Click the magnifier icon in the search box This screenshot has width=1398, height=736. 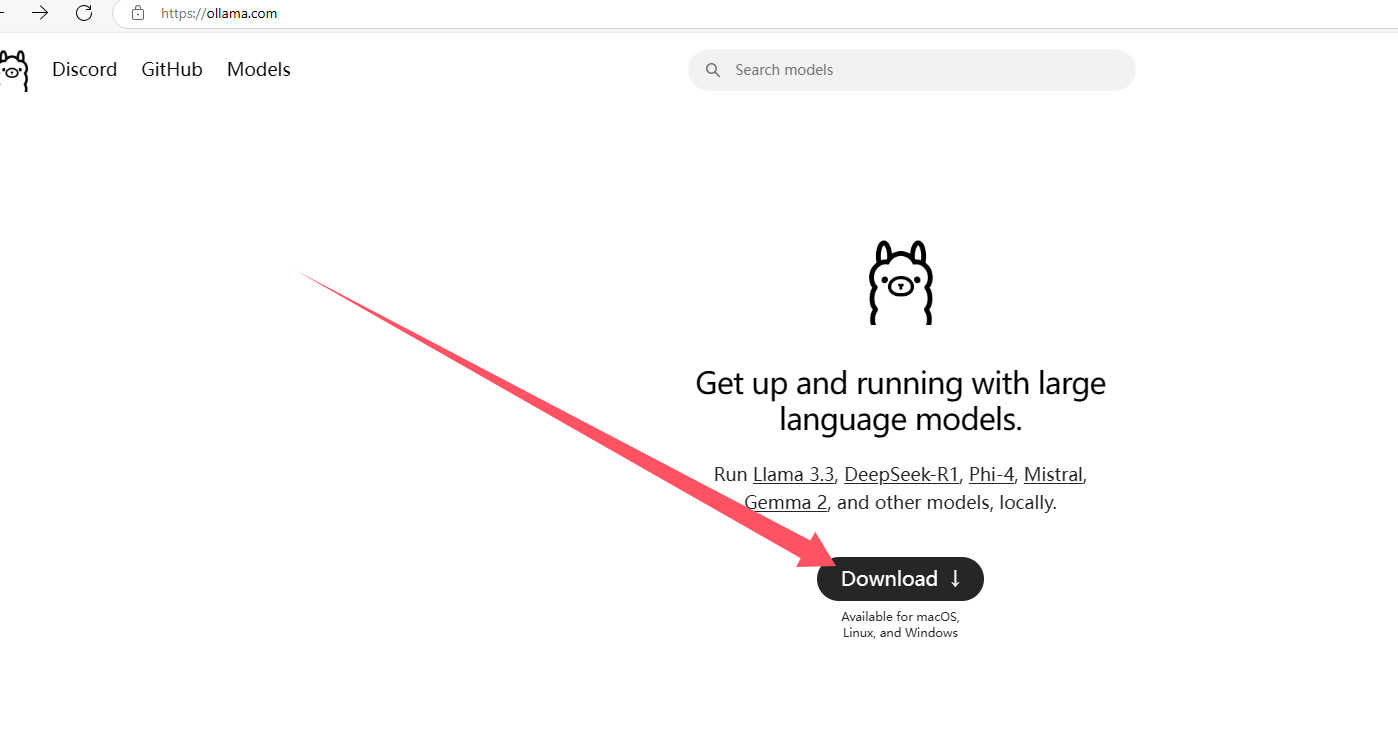pyautogui.click(x=713, y=70)
